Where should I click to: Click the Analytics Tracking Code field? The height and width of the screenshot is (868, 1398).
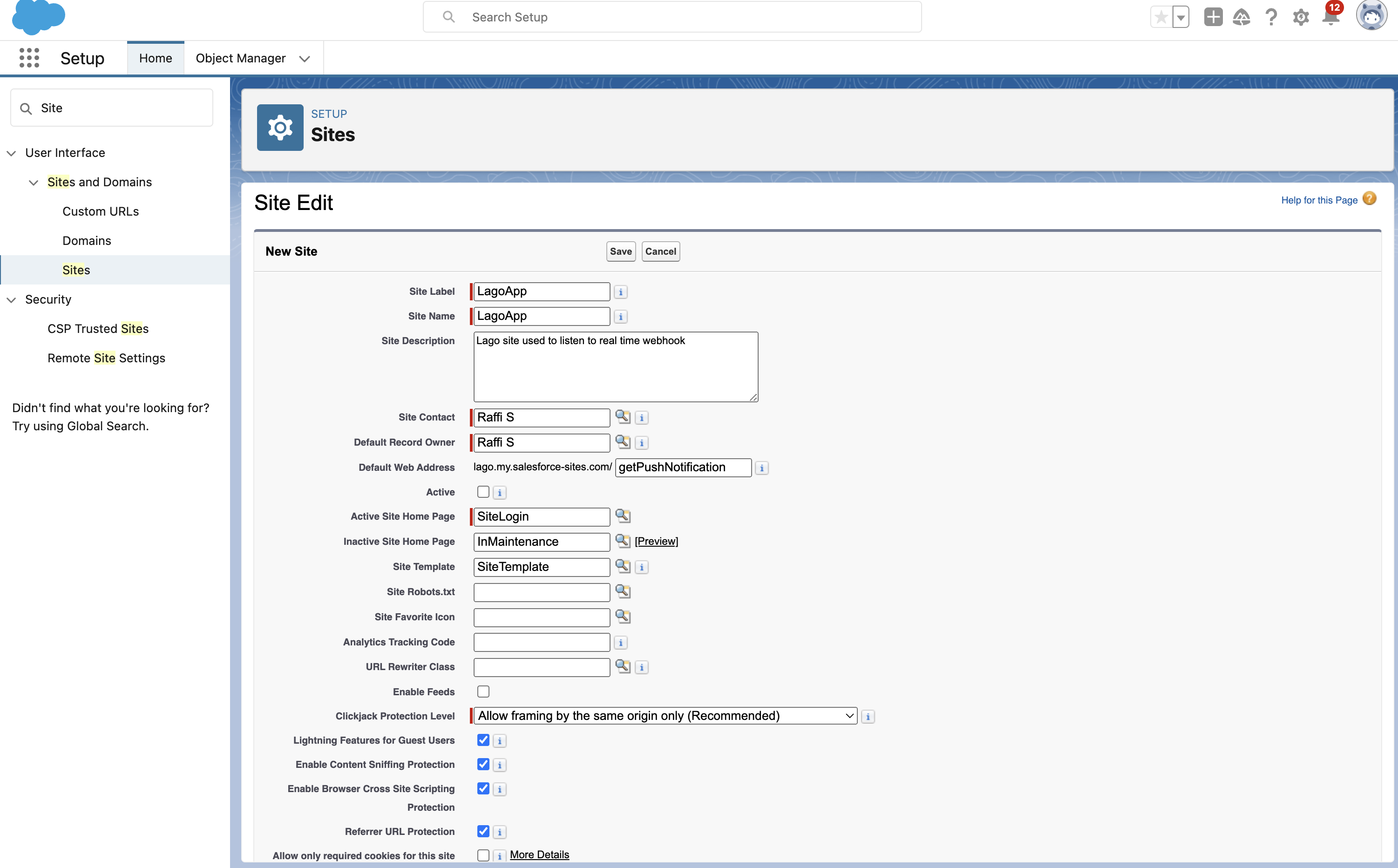pos(542,642)
